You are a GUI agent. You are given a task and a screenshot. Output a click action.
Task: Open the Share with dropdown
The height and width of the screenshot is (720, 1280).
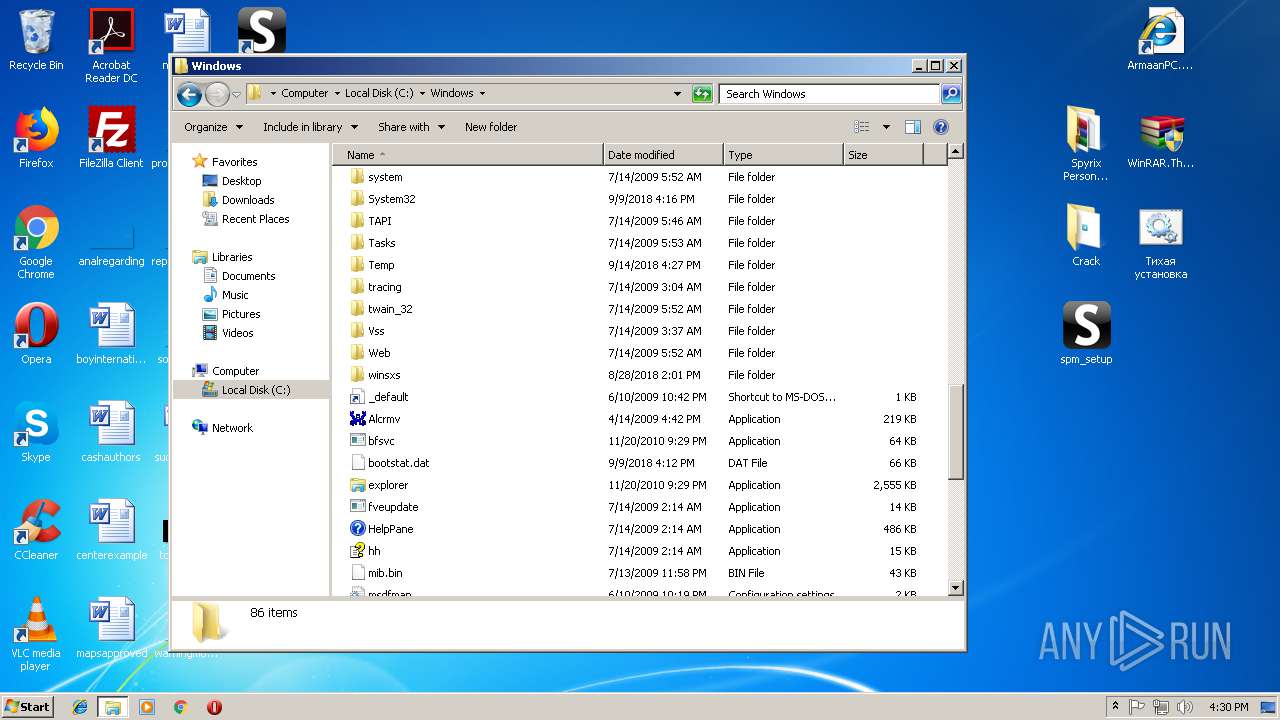point(410,127)
